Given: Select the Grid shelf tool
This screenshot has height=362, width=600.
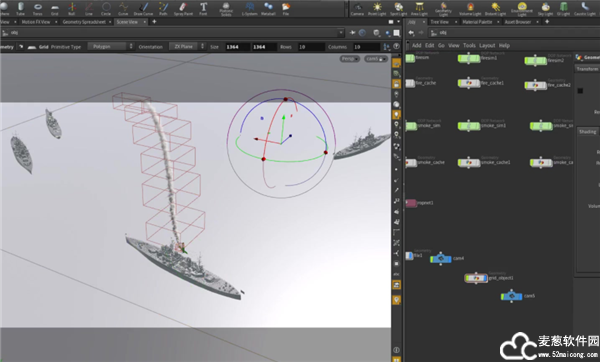Looking at the screenshot, I should tap(55, 8).
